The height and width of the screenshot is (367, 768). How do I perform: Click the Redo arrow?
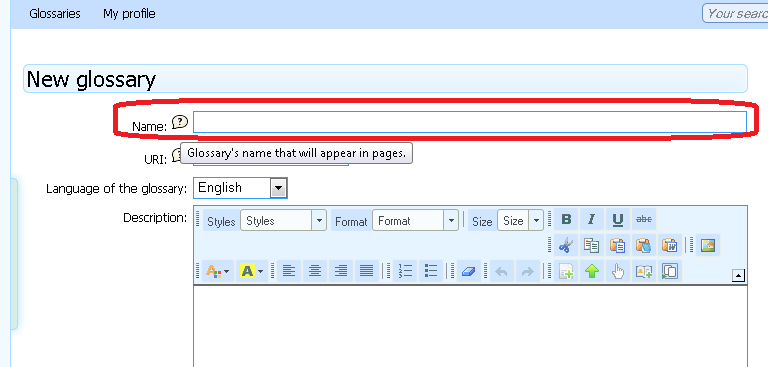[528, 271]
